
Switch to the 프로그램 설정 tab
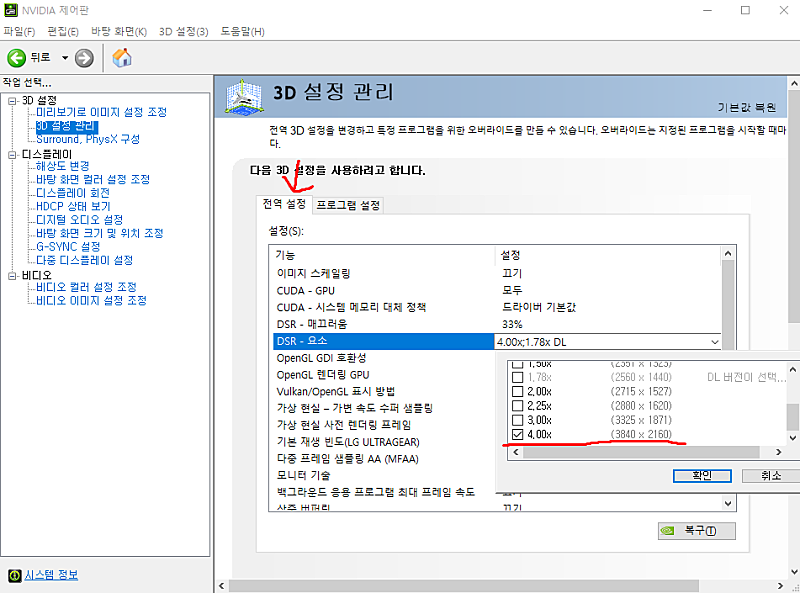[x=348, y=205]
